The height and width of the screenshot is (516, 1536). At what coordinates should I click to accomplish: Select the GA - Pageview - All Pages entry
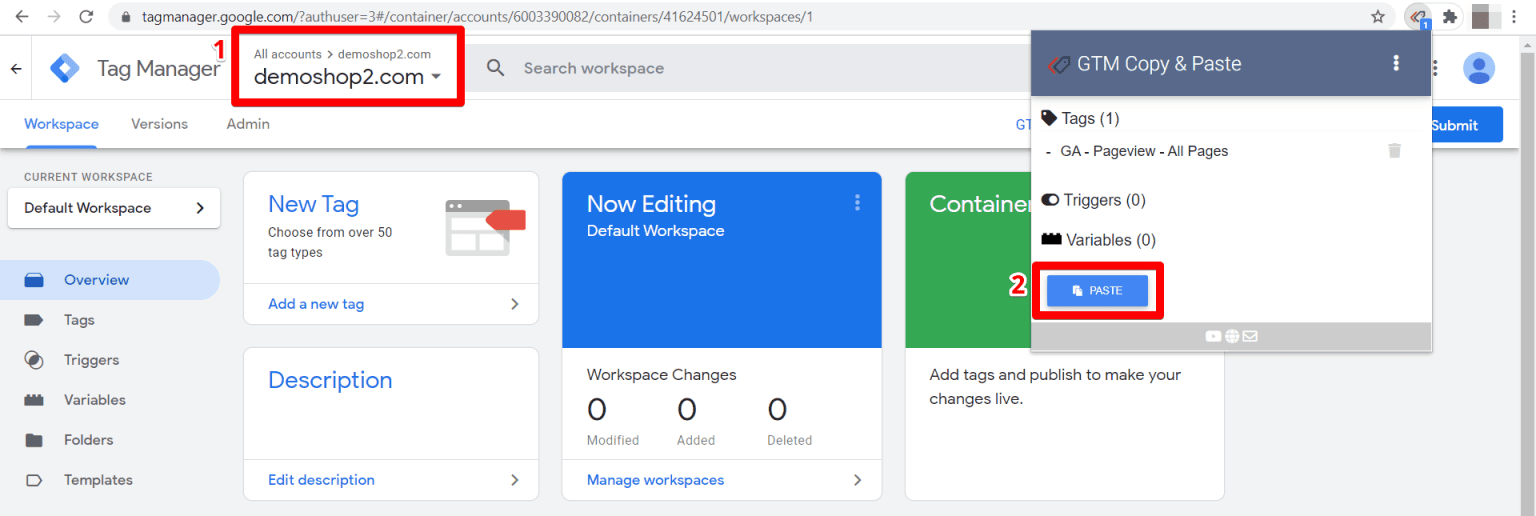(x=1144, y=151)
